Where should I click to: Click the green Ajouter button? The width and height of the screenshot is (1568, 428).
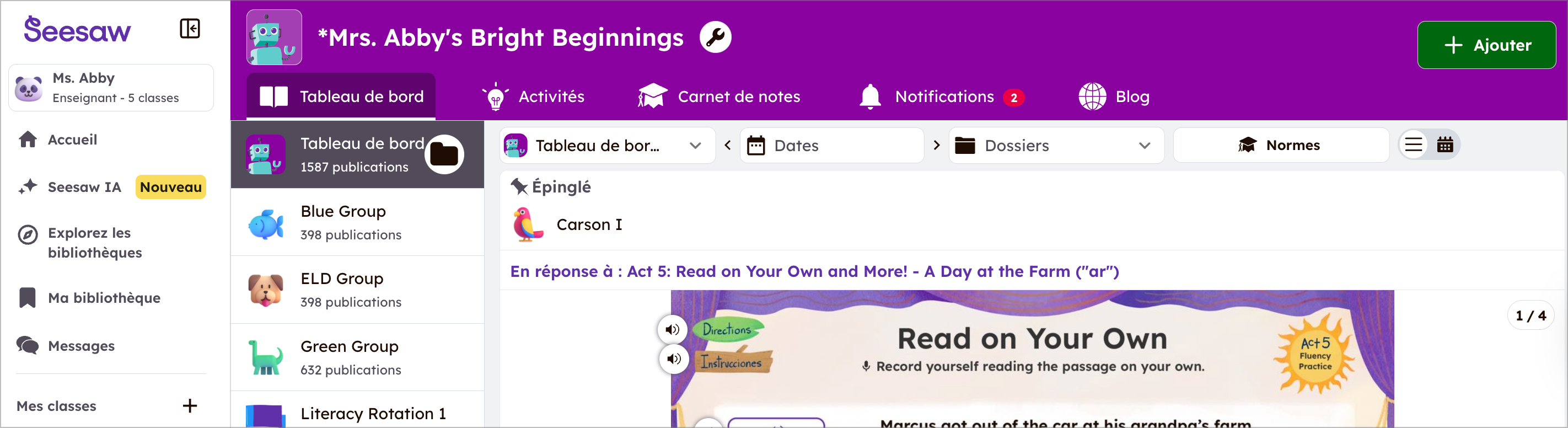click(x=1486, y=45)
